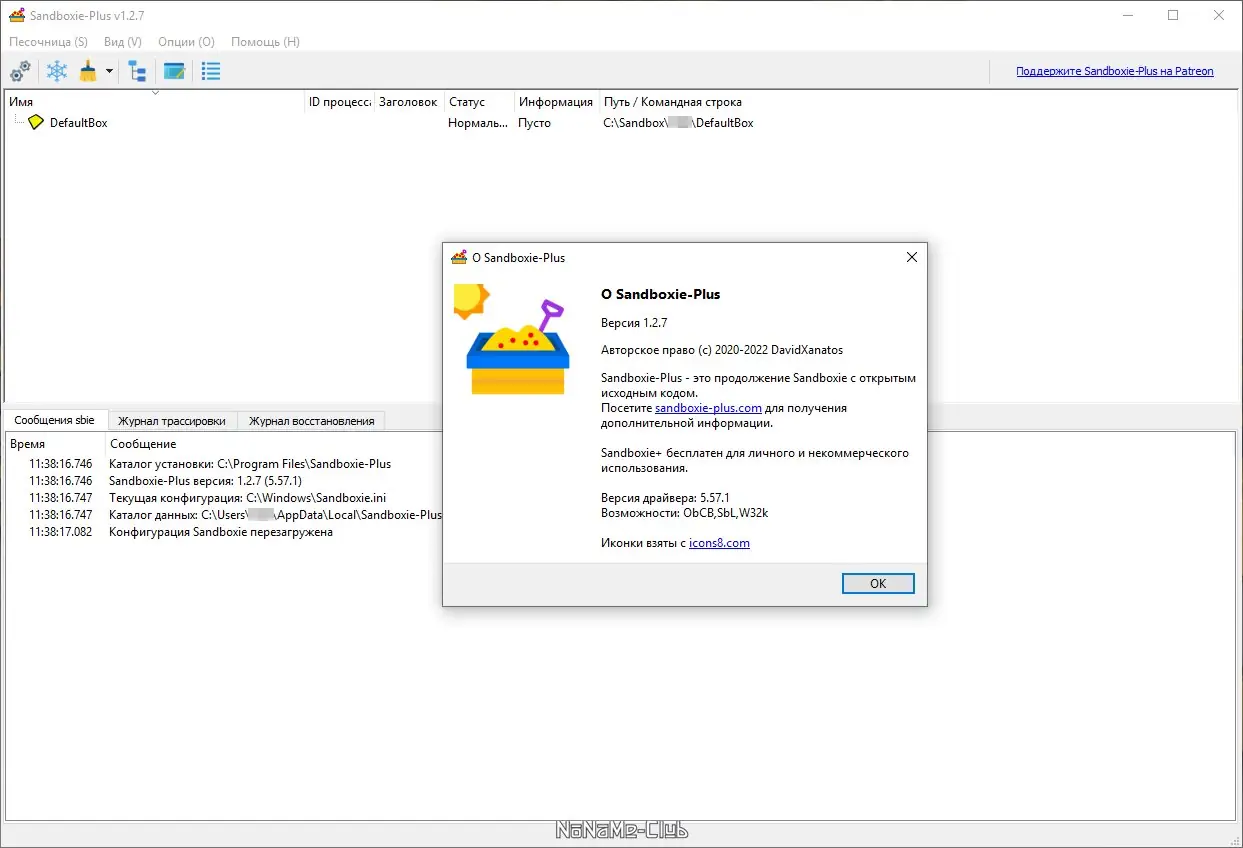This screenshot has height=848, width=1243.
Task: Select the Sandboxie-Plus версия log message
Action: coord(205,481)
